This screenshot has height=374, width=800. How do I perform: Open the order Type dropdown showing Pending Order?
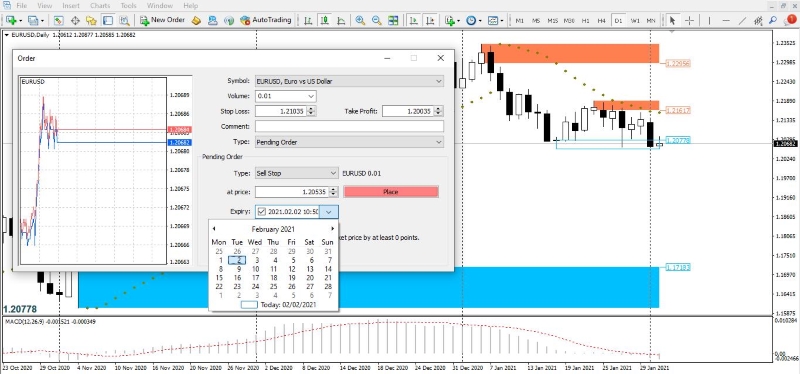(x=349, y=142)
